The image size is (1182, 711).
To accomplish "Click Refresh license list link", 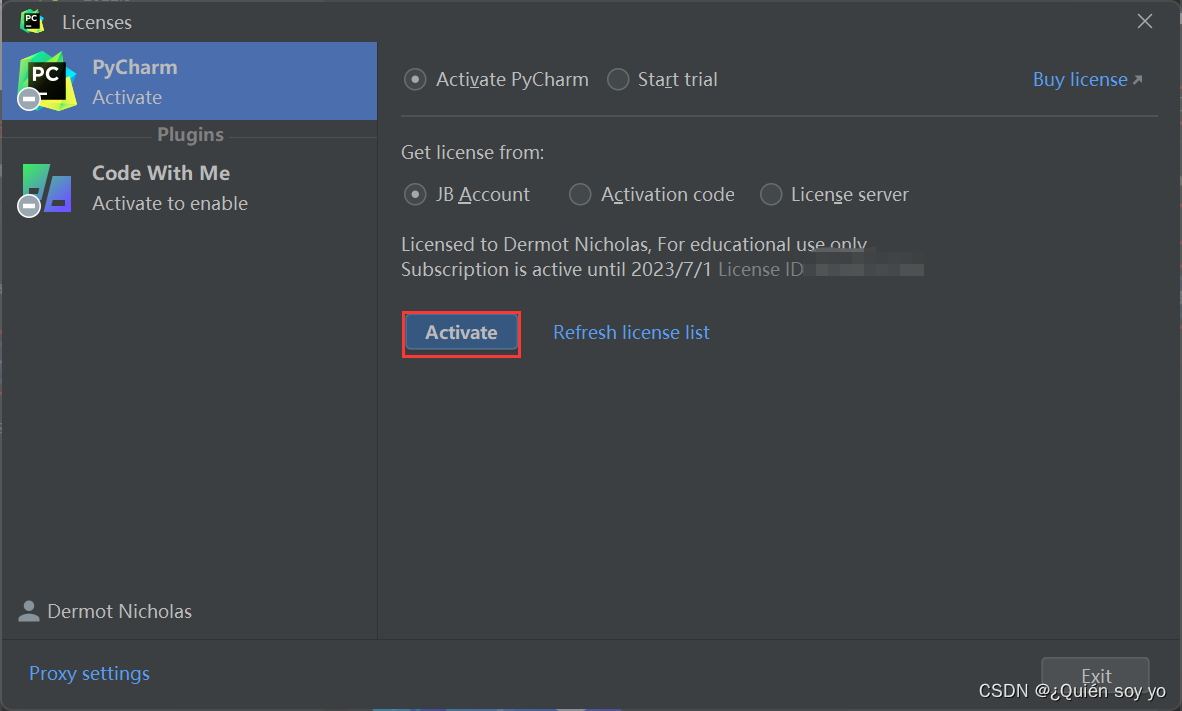I will coord(632,333).
